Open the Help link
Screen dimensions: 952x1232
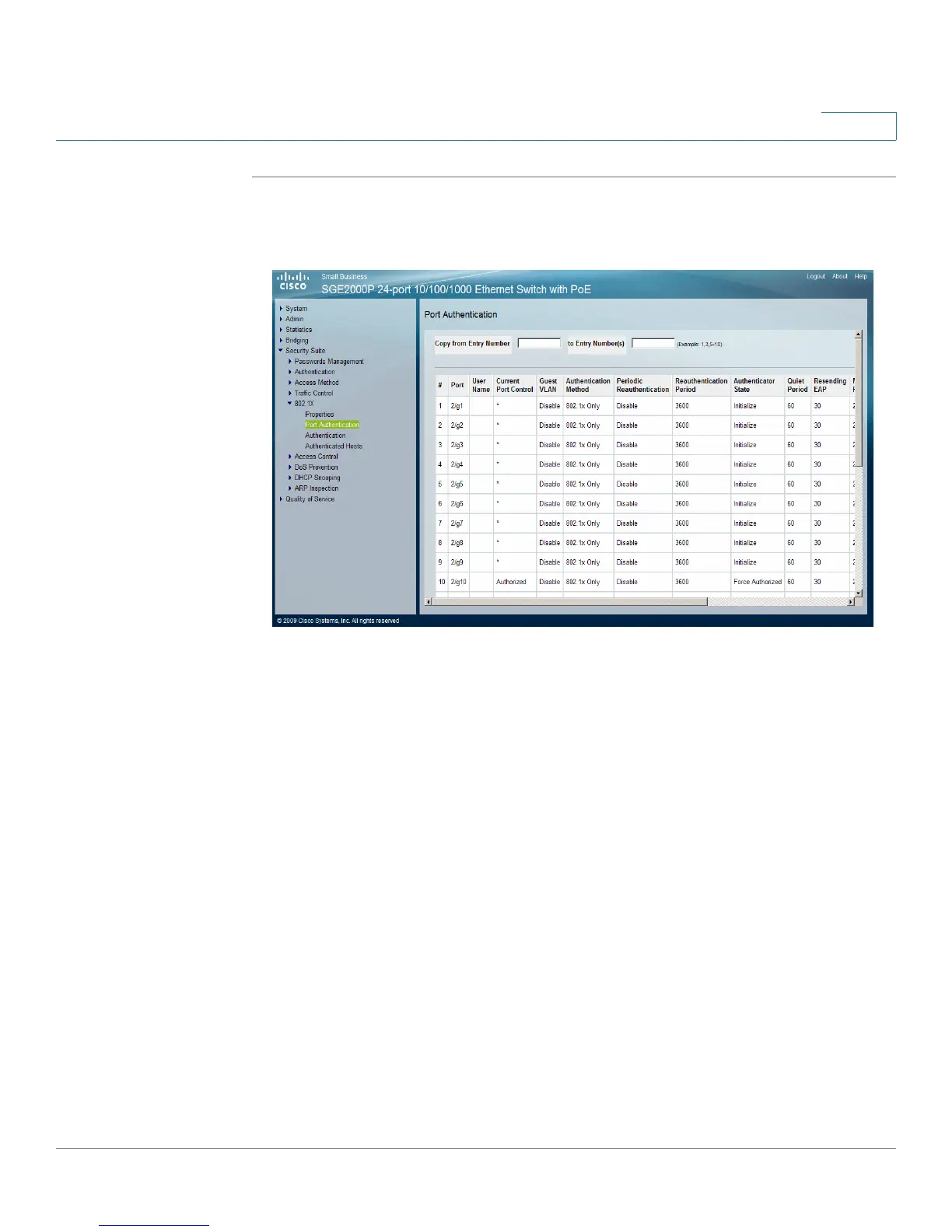pyautogui.click(x=860, y=276)
